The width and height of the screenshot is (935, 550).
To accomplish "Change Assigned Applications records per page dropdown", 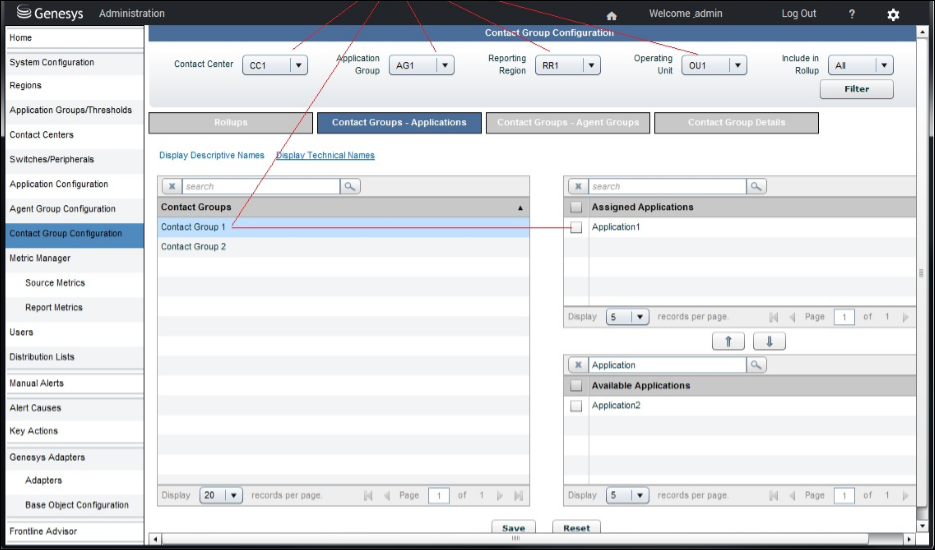I will (627, 317).
